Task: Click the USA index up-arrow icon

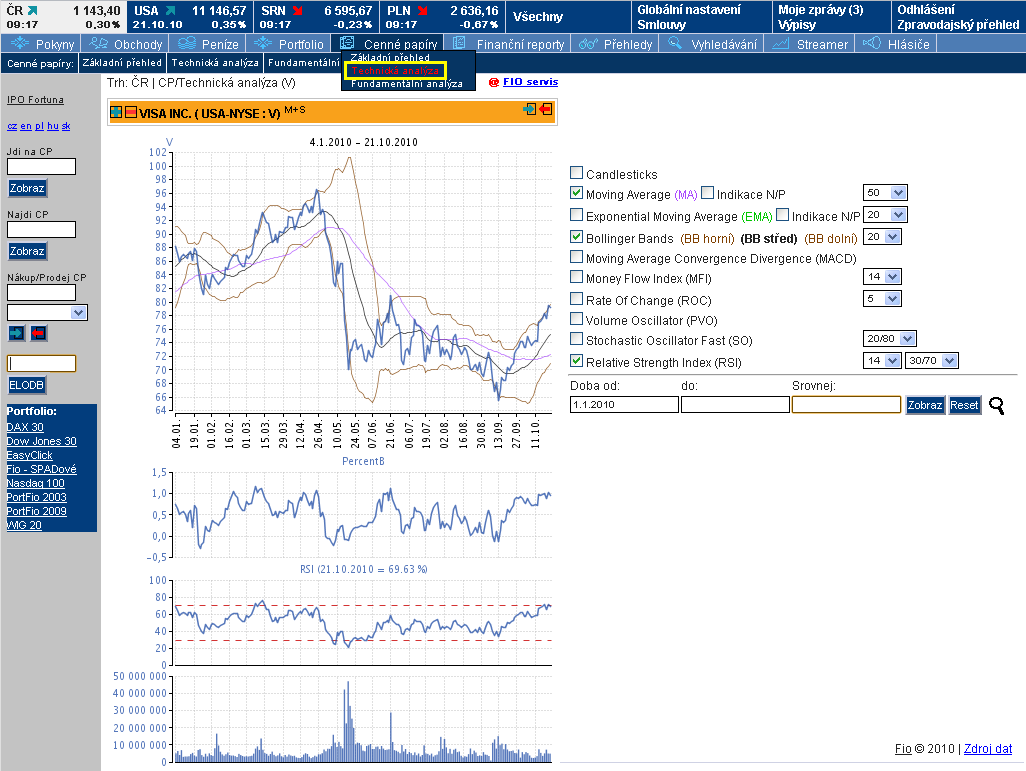Action: [x=171, y=10]
